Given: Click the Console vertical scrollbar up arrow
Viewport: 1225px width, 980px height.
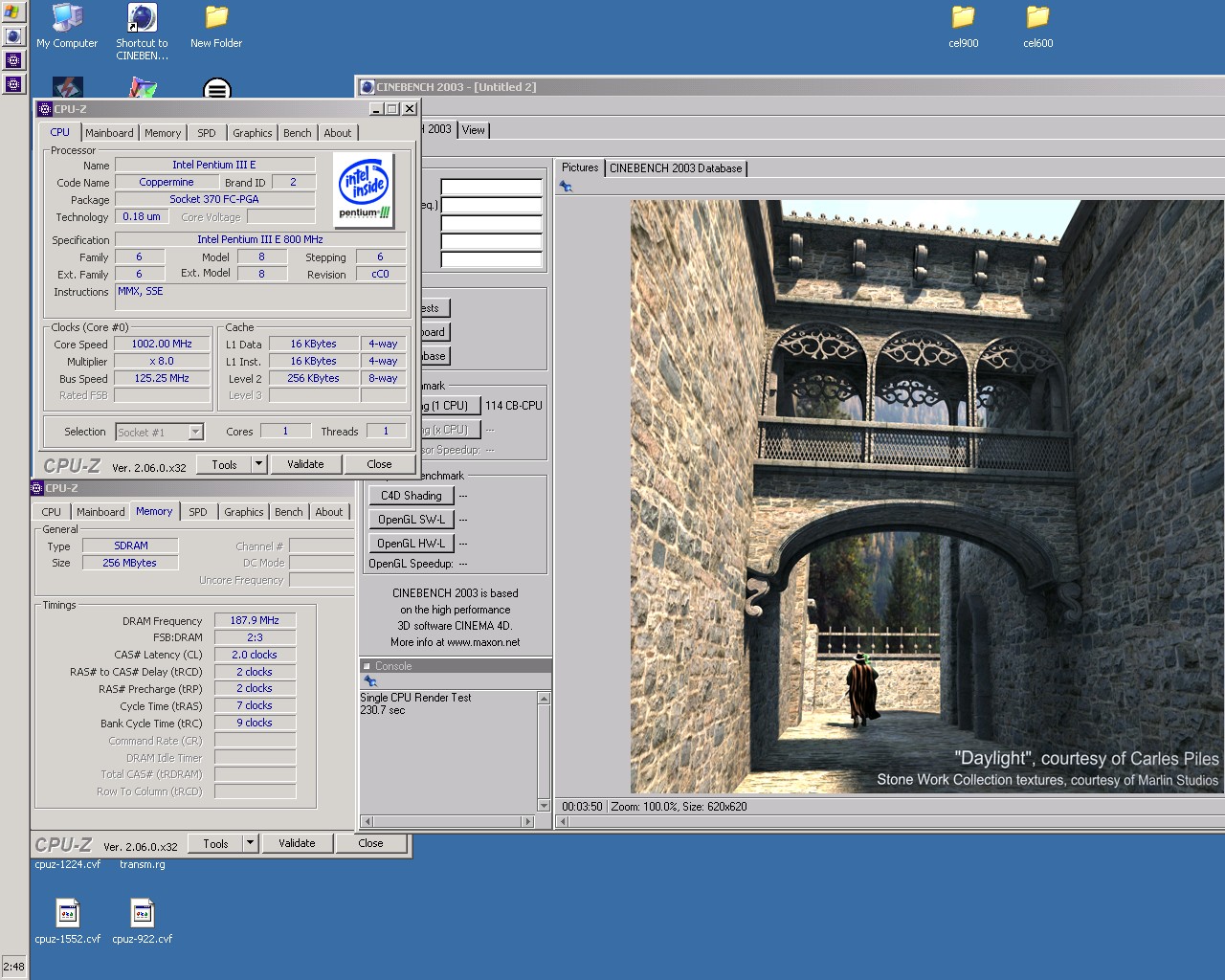Looking at the screenshot, I should point(544,699).
